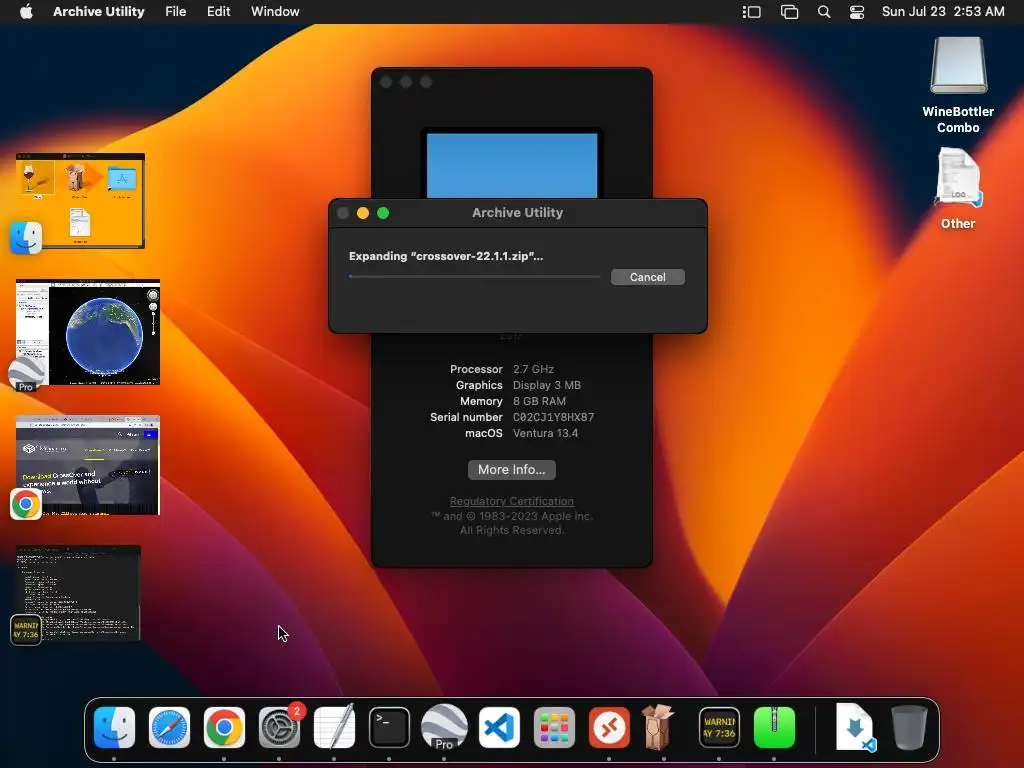Open Google Chrome in the Dock
The width and height of the screenshot is (1024, 768).
coord(224,728)
